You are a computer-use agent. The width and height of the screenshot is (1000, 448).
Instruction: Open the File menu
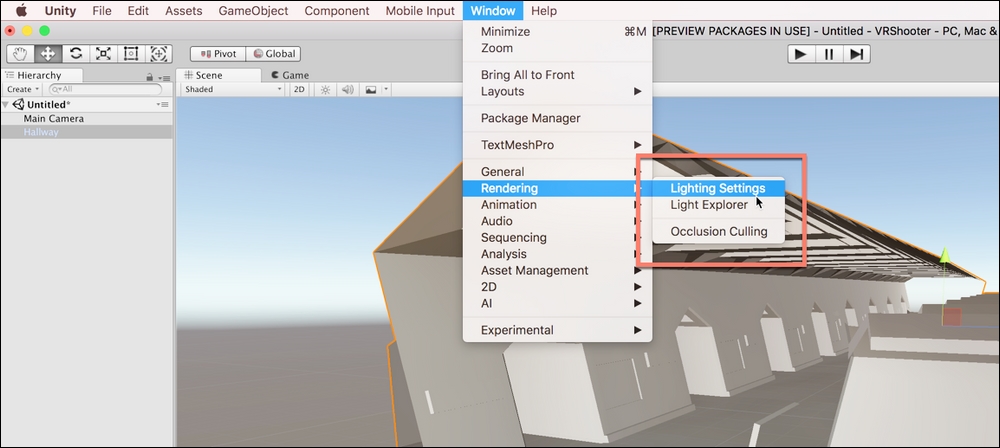pos(101,11)
